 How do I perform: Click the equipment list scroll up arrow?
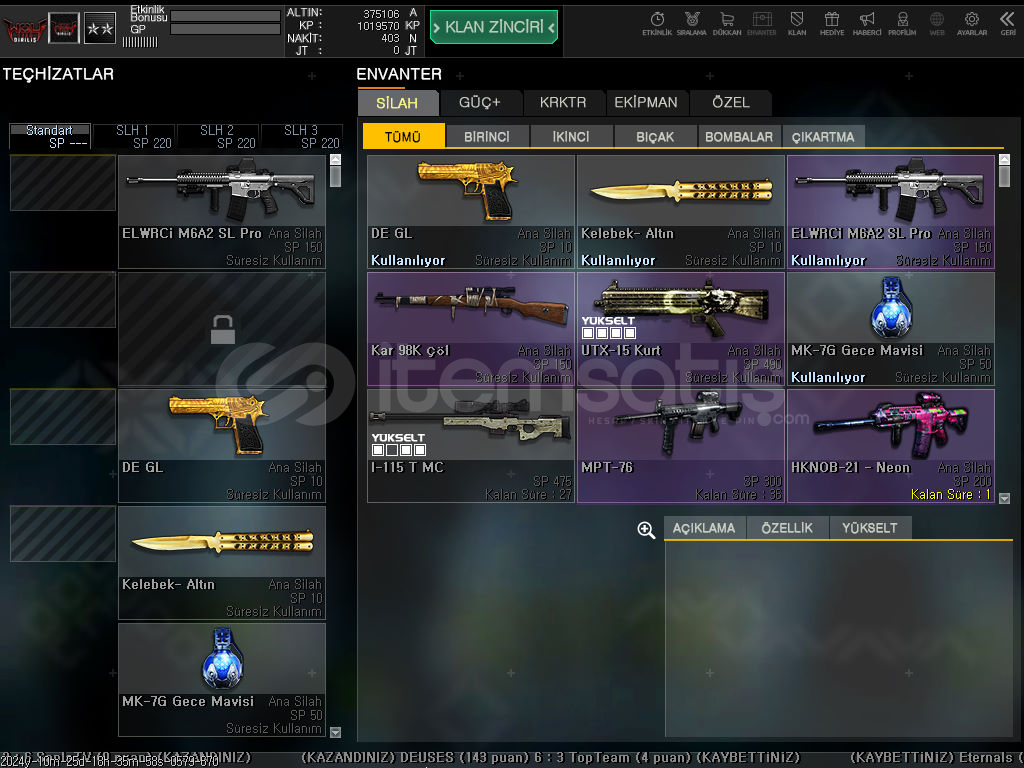pyautogui.click(x=336, y=159)
